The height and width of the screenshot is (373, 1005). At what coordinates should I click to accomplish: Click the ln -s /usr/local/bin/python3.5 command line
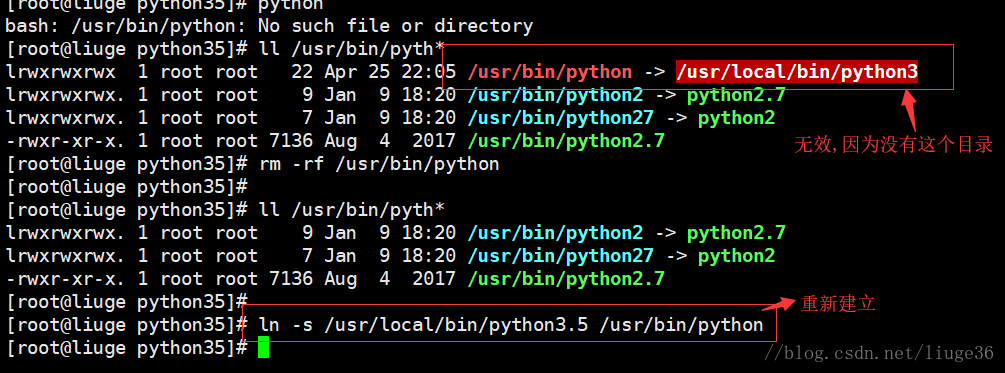(511, 325)
